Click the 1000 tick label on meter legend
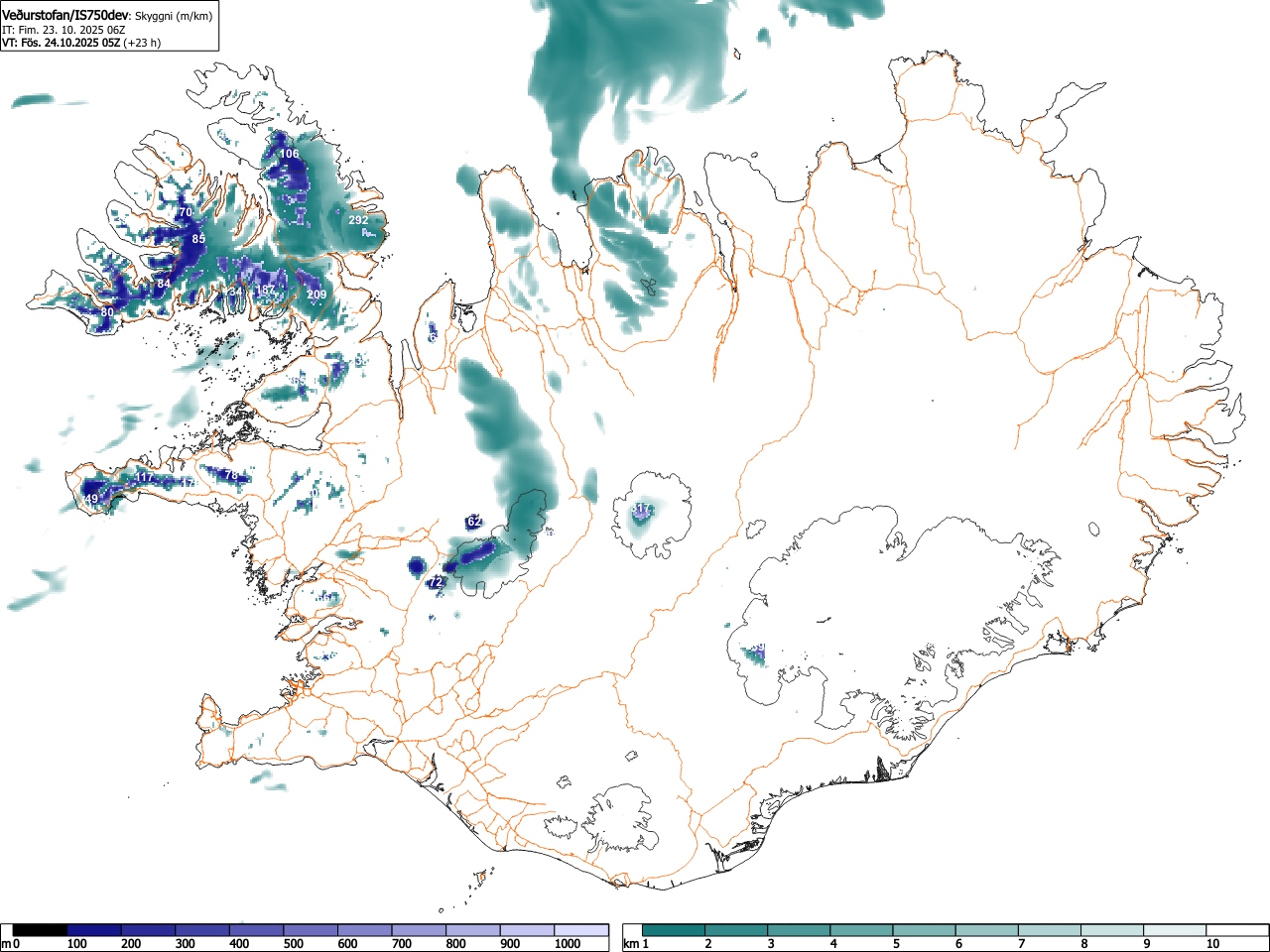1270x952 pixels. point(567,944)
